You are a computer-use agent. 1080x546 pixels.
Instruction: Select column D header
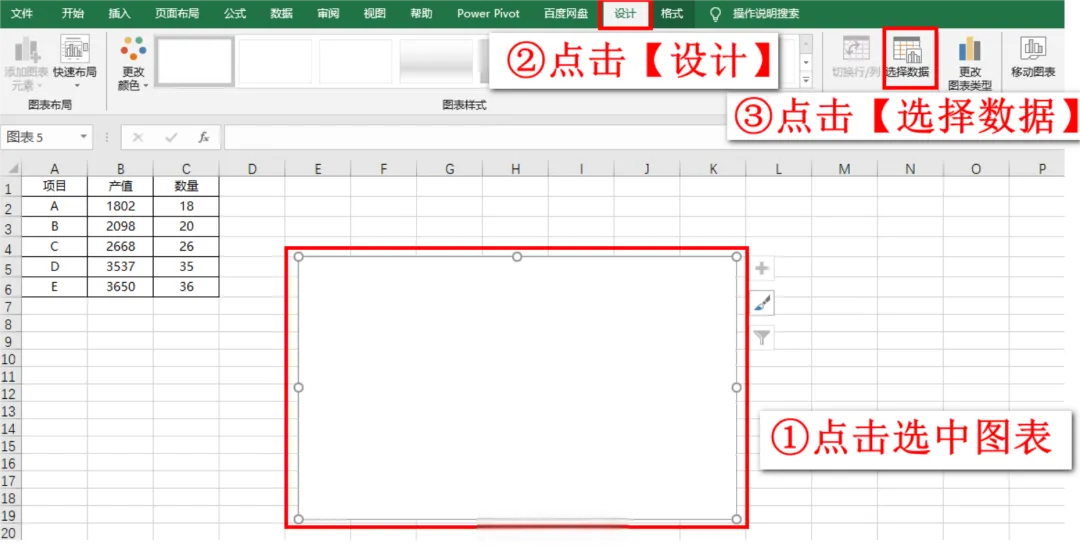tap(252, 169)
